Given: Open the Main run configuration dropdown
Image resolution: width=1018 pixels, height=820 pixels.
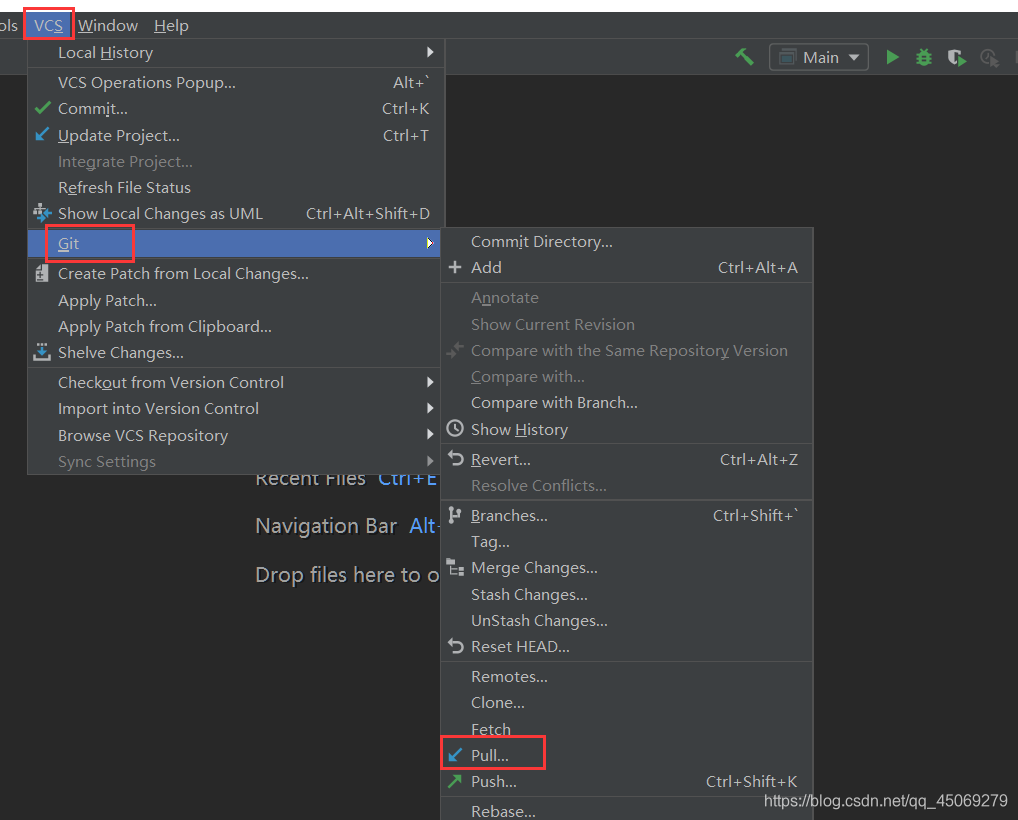Looking at the screenshot, I should point(819,57).
